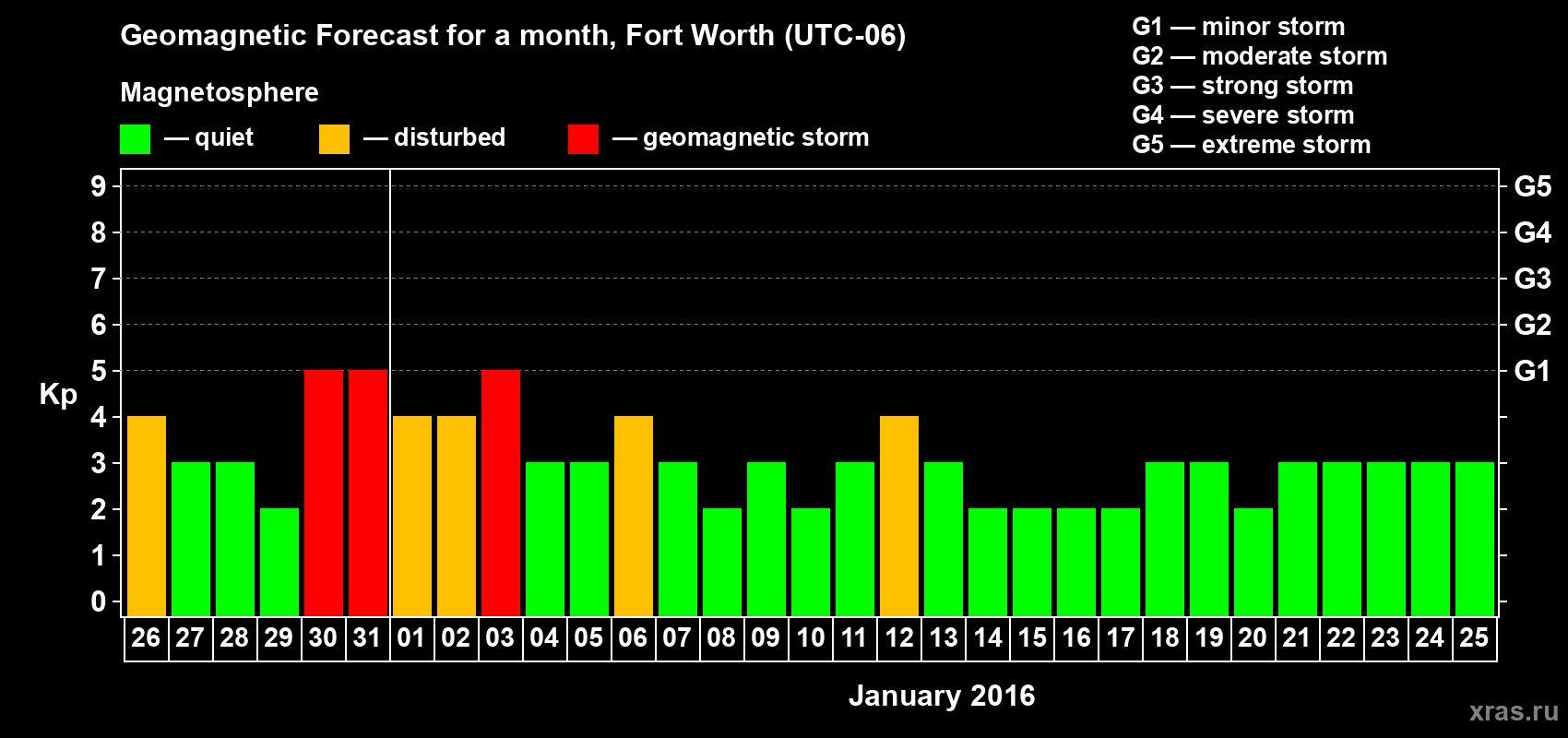Click the date label 27

point(190,638)
